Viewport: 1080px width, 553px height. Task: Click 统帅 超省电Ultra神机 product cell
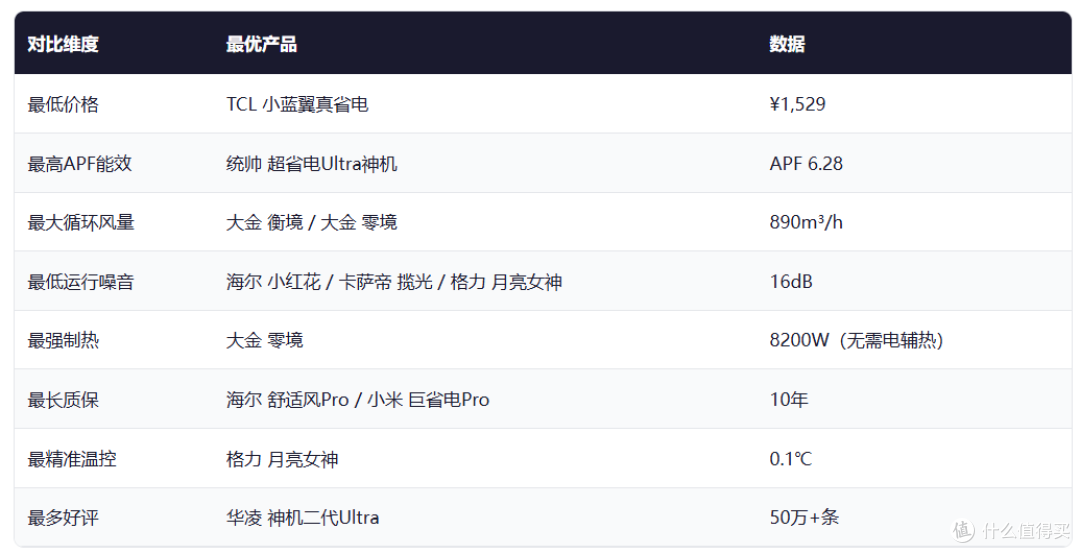[x=311, y=163]
